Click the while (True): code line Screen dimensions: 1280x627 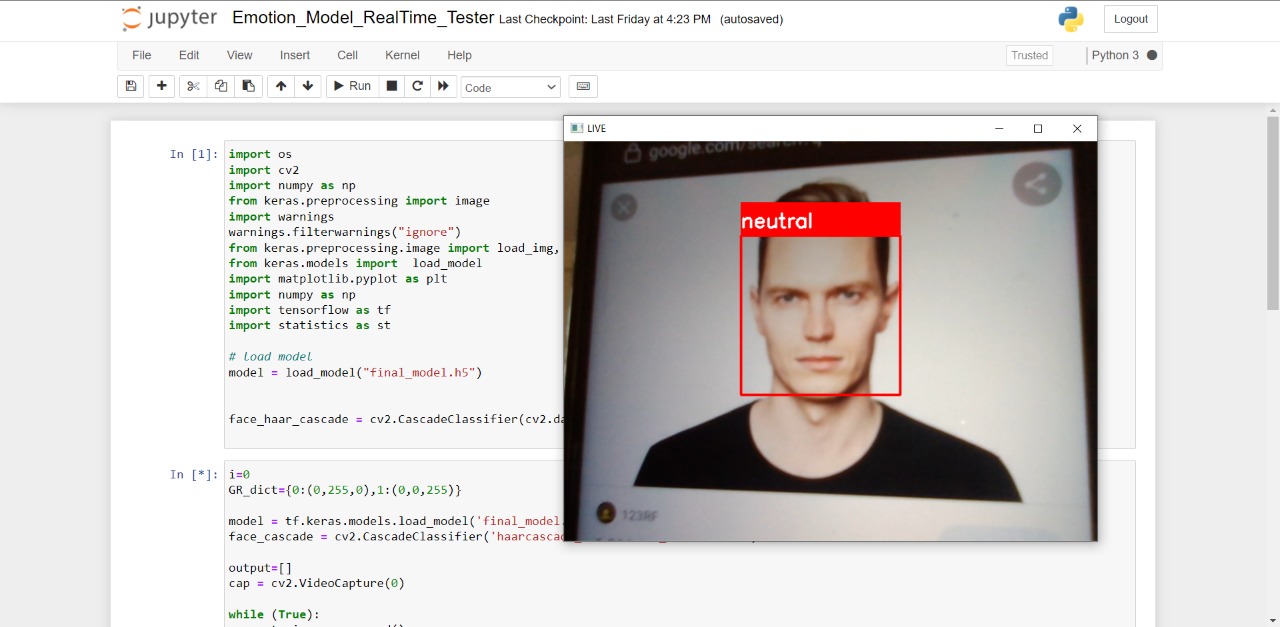point(274,614)
